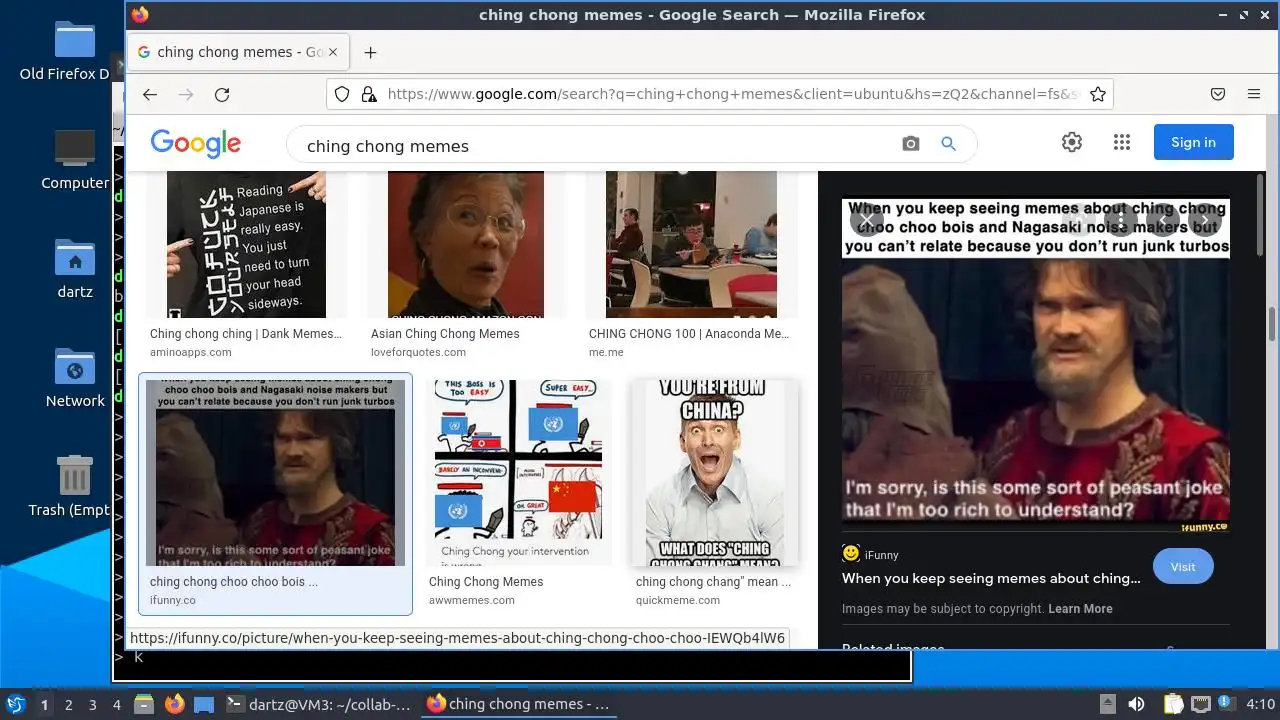Image resolution: width=1280 pixels, height=720 pixels.
Task: Open the three-dot menu on the preview image
Action: [x=1121, y=220]
